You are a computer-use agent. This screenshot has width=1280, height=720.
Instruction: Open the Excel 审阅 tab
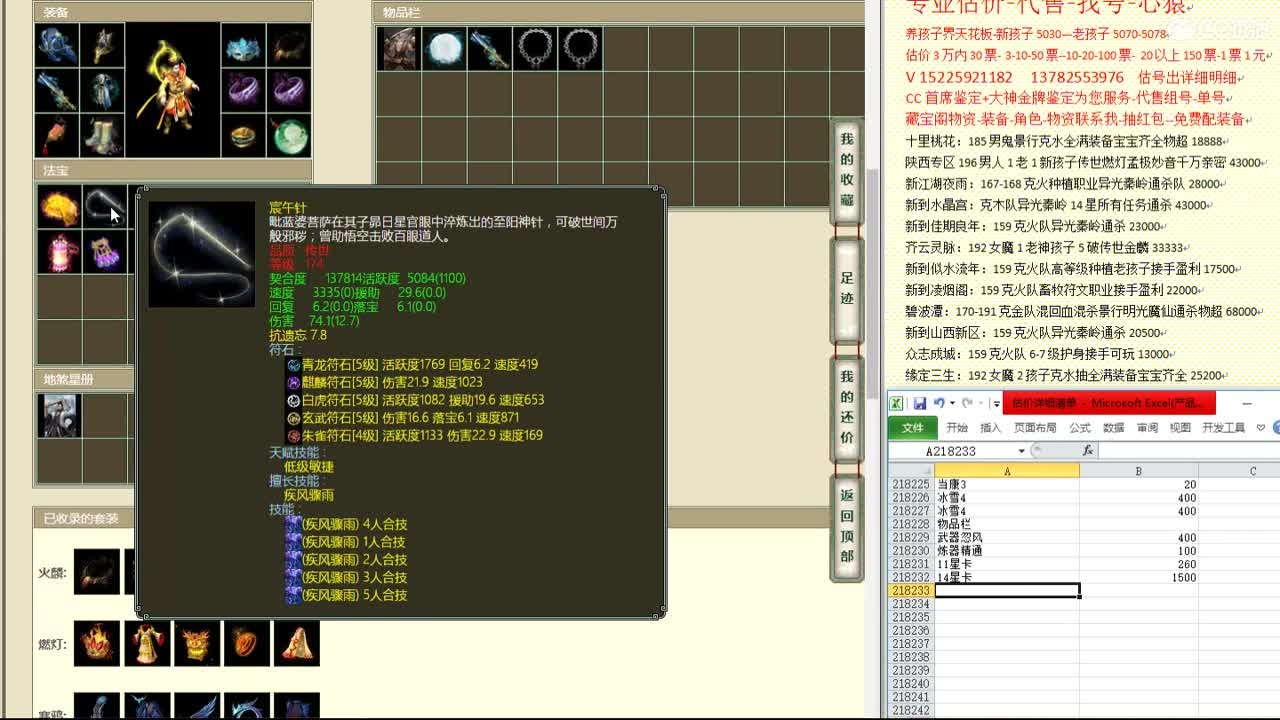tap(1147, 427)
